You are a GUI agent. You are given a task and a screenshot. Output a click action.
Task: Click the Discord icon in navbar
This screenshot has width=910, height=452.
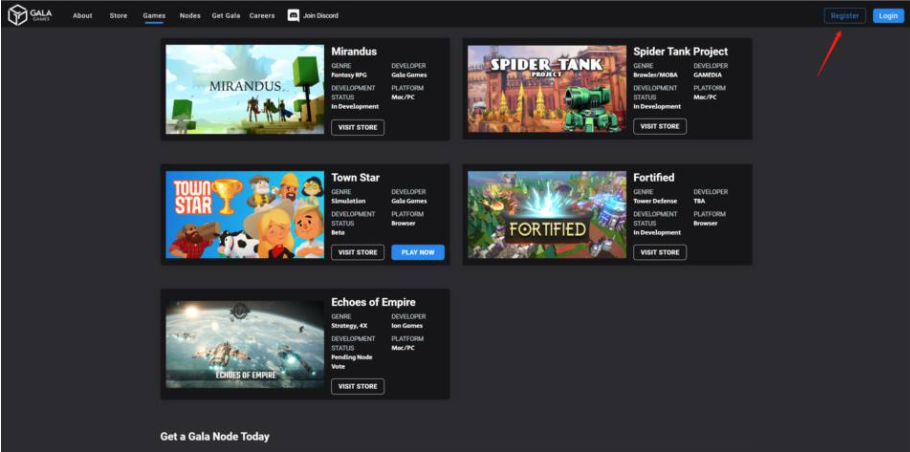point(293,16)
